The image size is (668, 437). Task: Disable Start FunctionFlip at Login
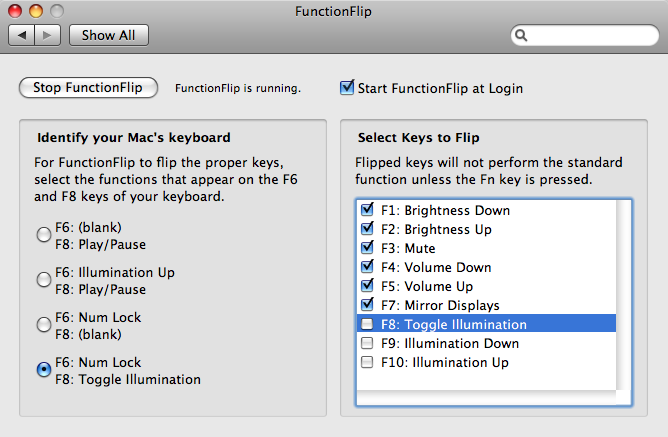click(x=347, y=88)
